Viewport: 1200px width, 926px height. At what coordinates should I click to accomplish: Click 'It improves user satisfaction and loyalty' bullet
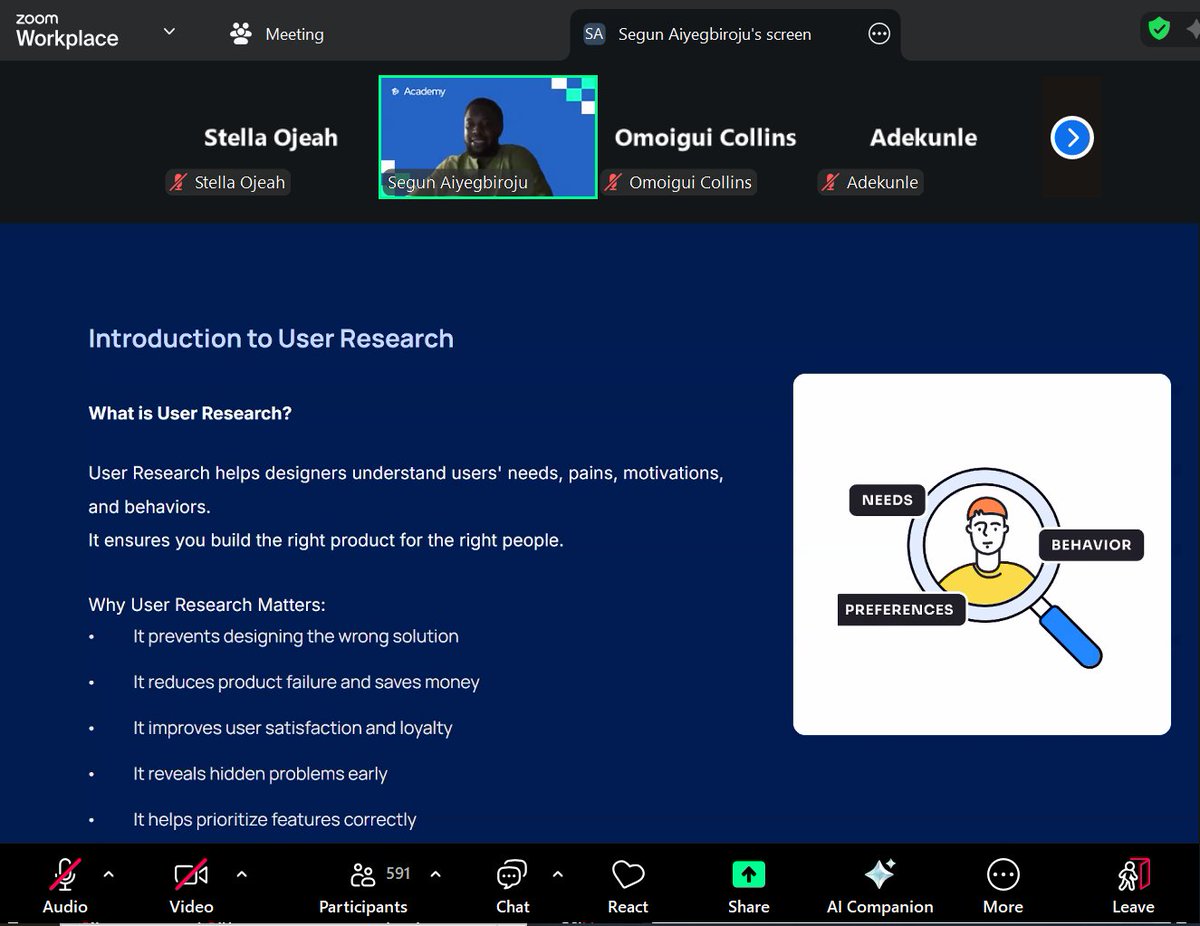[293, 728]
